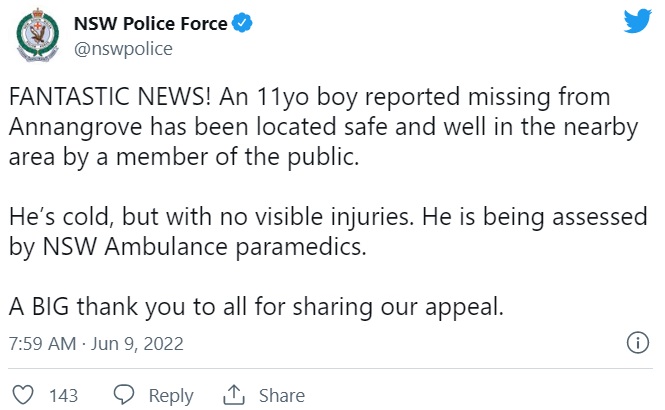Click the reply speech bubble icon
This screenshot has height=410, width=665.
tap(123, 395)
